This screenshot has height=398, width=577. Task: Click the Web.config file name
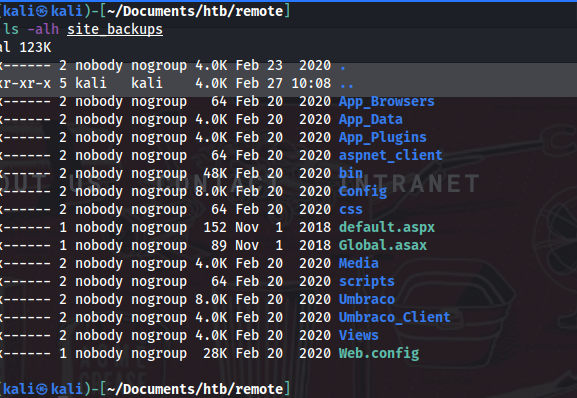(379, 354)
